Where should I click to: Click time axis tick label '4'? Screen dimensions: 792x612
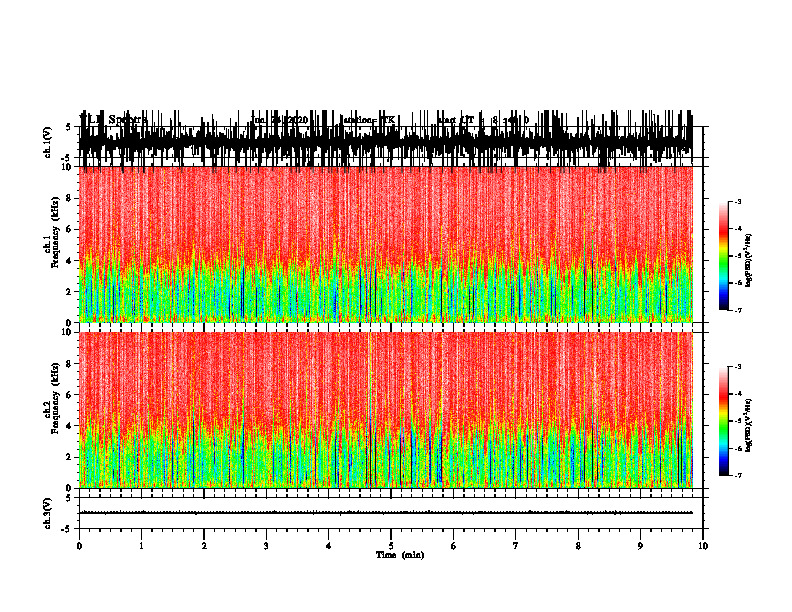click(x=329, y=546)
